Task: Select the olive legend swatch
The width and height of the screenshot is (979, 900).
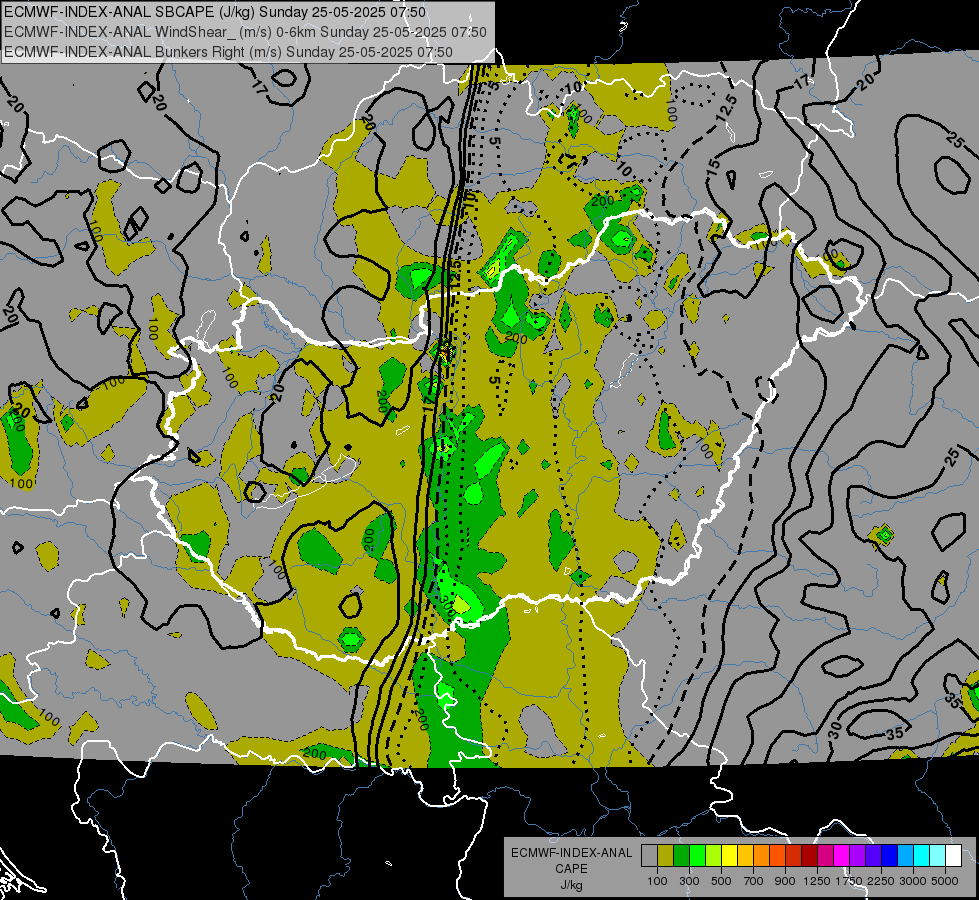Action: click(x=666, y=856)
